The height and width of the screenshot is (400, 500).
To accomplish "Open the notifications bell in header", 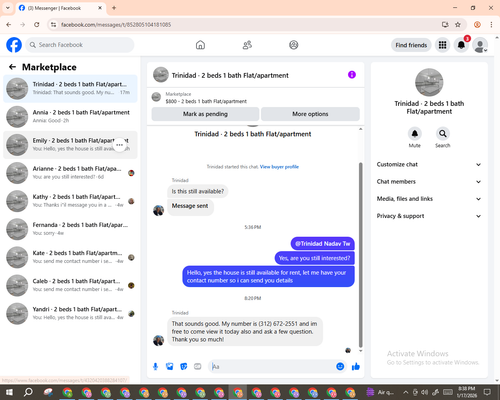I will tap(461, 45).
